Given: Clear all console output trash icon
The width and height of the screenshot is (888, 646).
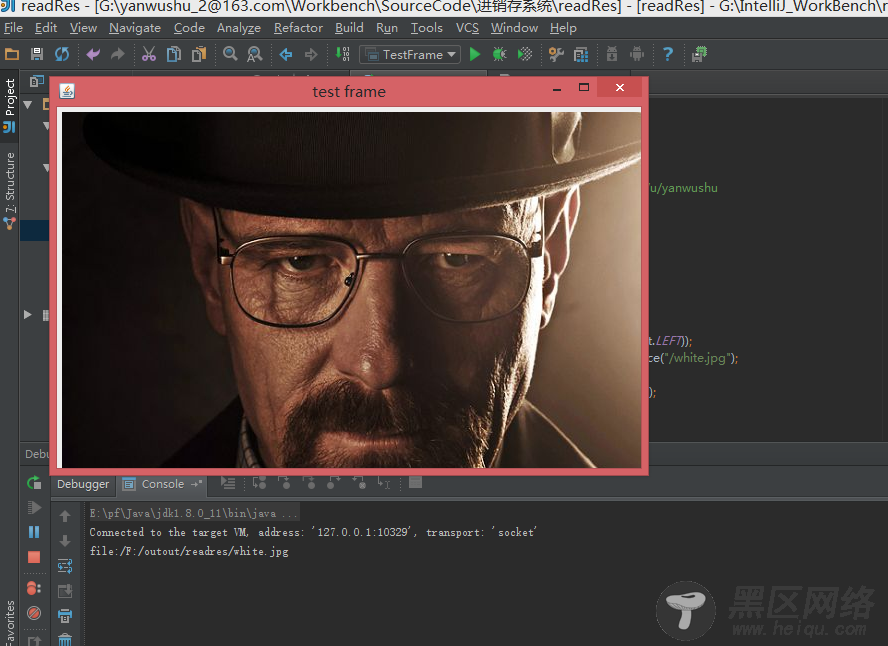Looking at the screenshot, I should coord(65,640).
